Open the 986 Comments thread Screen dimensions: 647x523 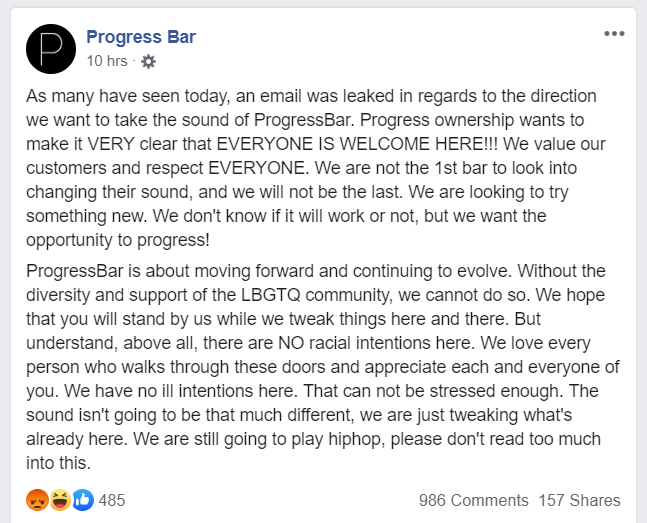point(473,500)
